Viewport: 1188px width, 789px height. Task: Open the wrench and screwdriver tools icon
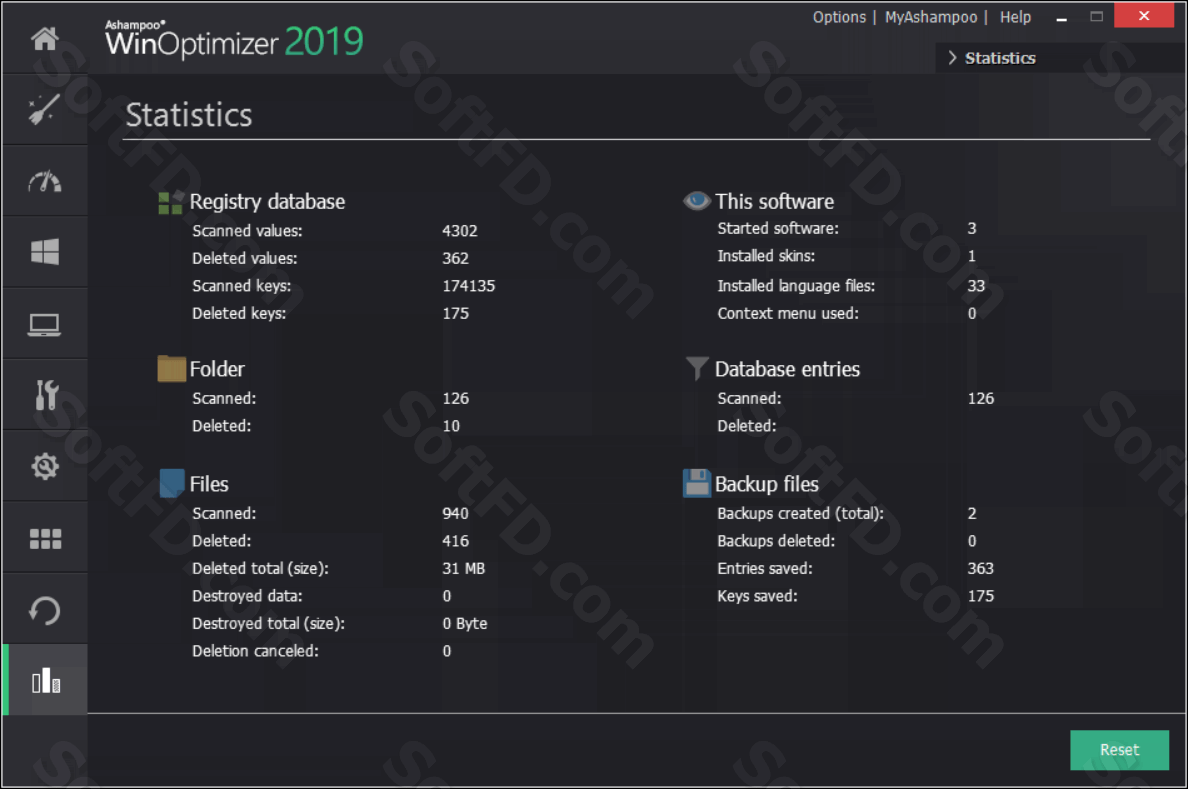(46, 395)
